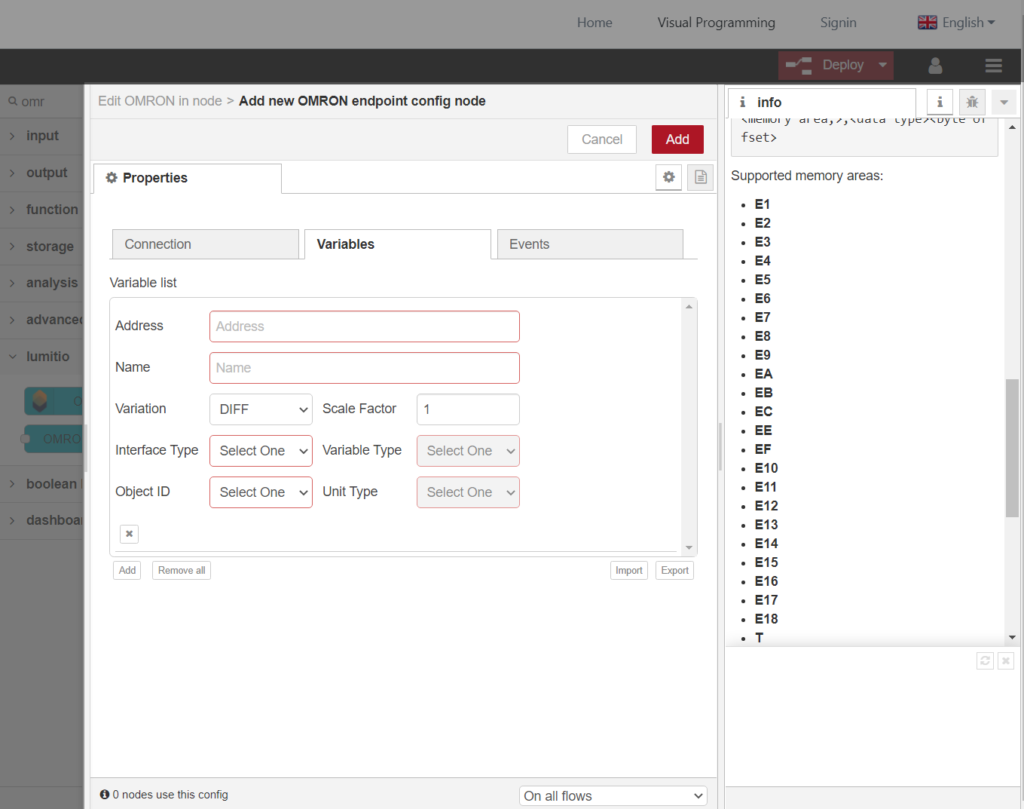Focus the Scale Factor input field

coord(468,409)
